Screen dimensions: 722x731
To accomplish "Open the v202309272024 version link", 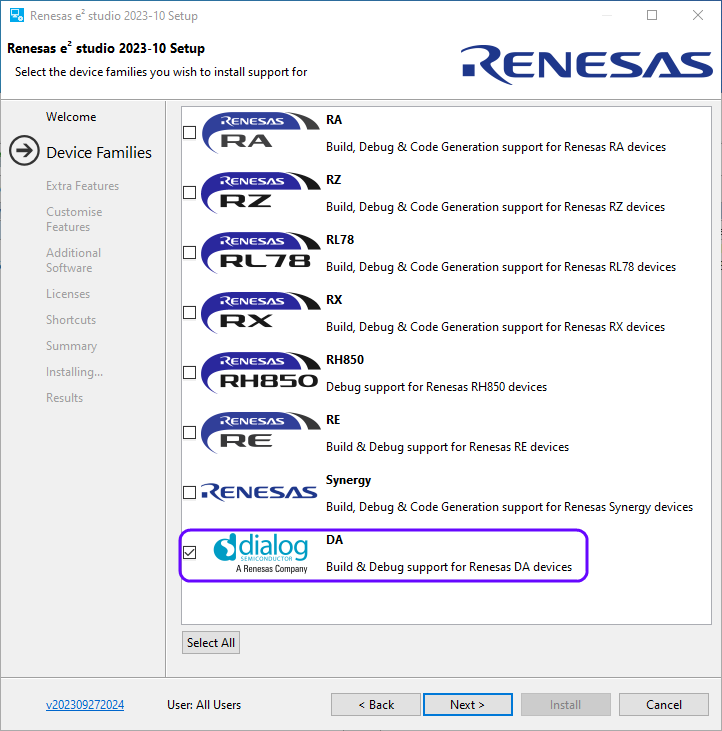I will 85,705.
